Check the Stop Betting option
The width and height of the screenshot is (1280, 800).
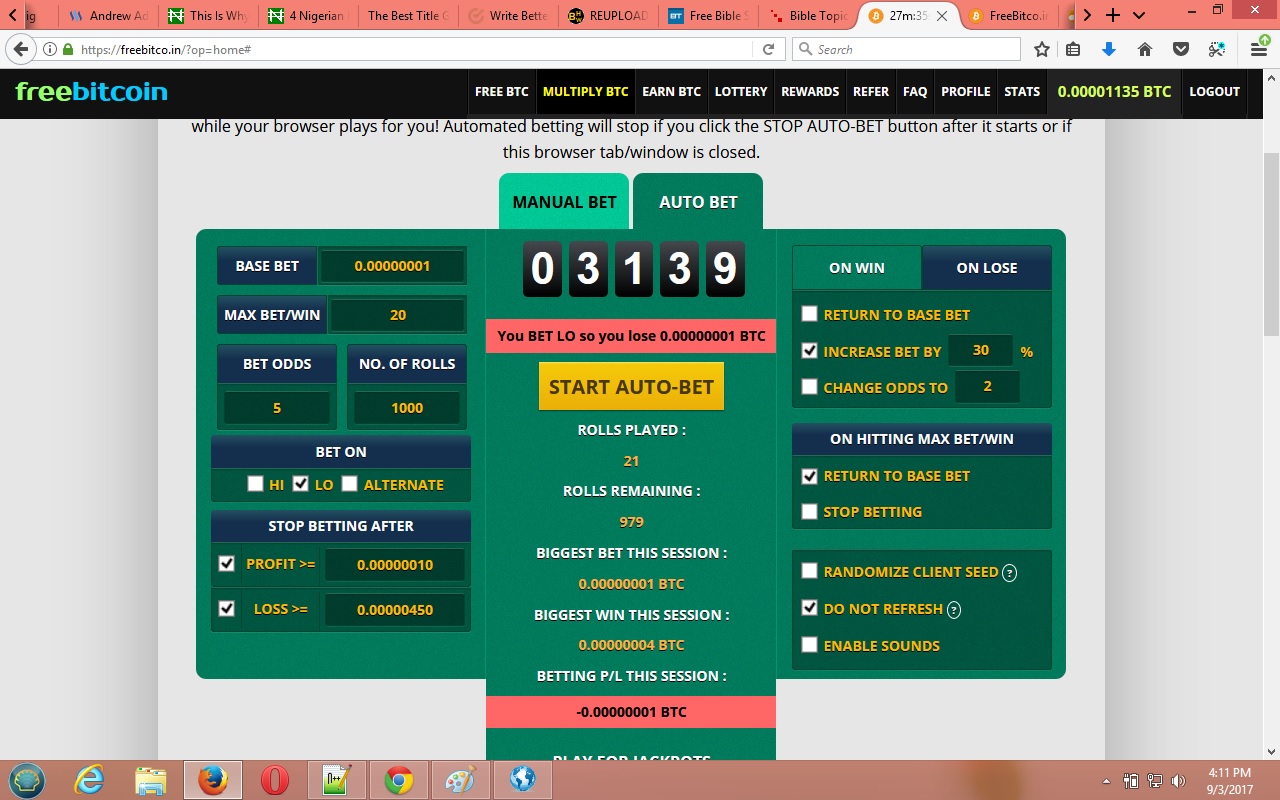810,511
